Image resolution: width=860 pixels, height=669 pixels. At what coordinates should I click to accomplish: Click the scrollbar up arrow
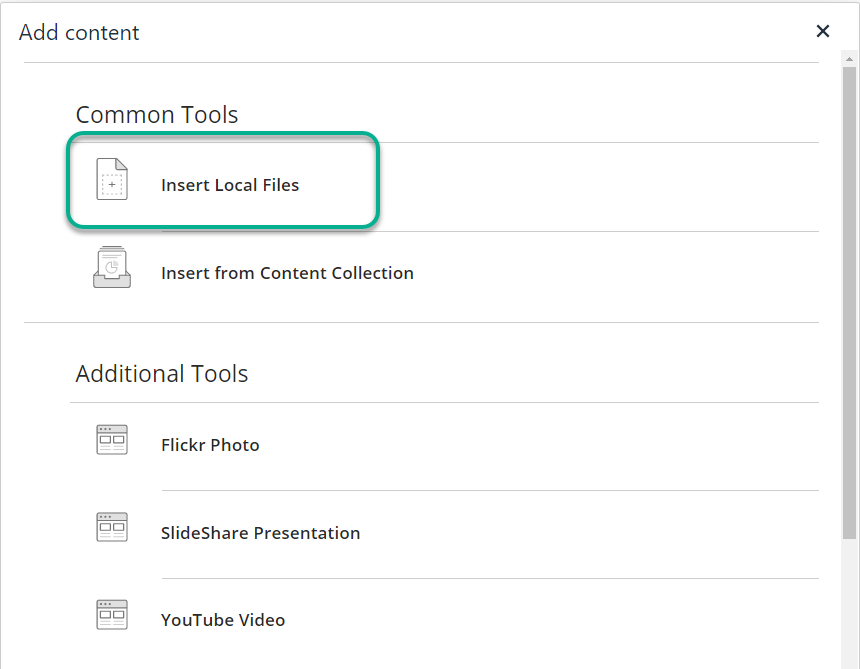849,58
